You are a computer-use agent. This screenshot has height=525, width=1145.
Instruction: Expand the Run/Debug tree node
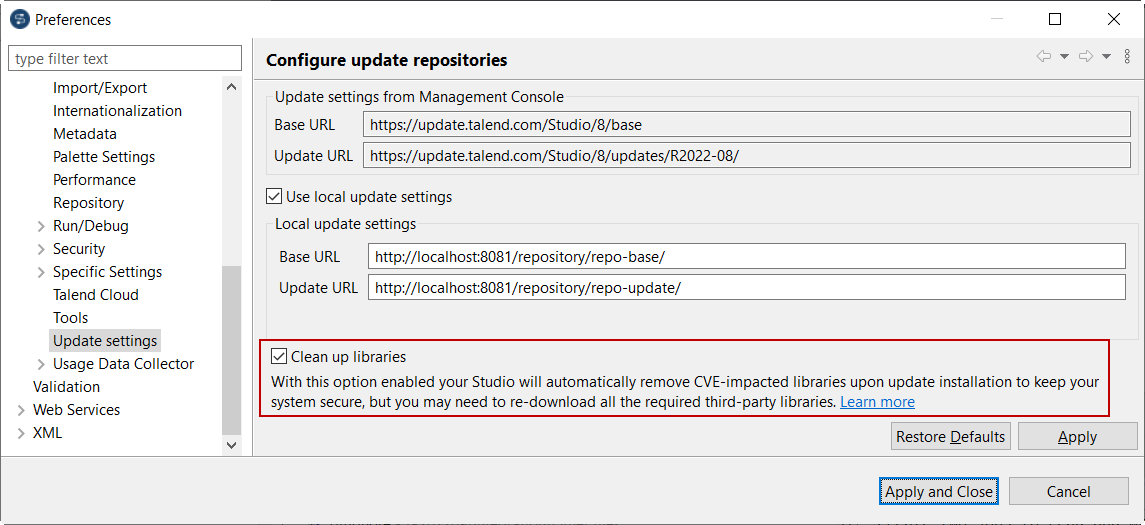coord(41,226)
